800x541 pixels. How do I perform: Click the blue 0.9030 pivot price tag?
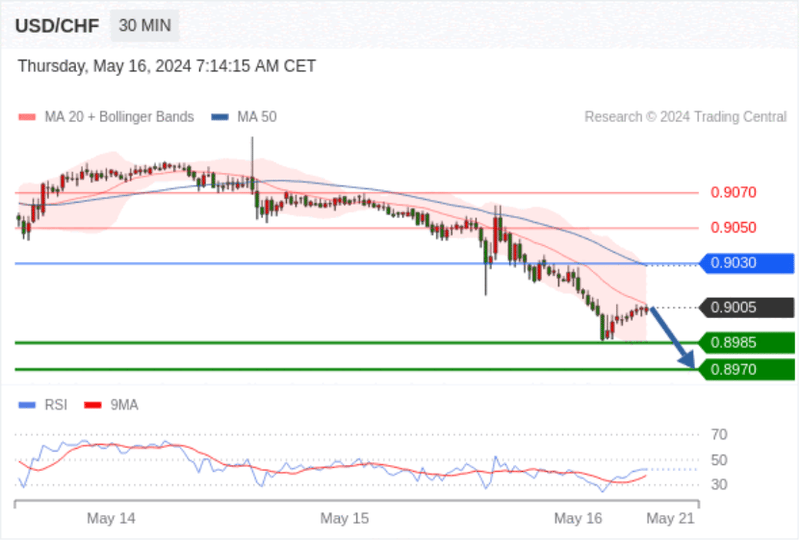pos(747,263)
